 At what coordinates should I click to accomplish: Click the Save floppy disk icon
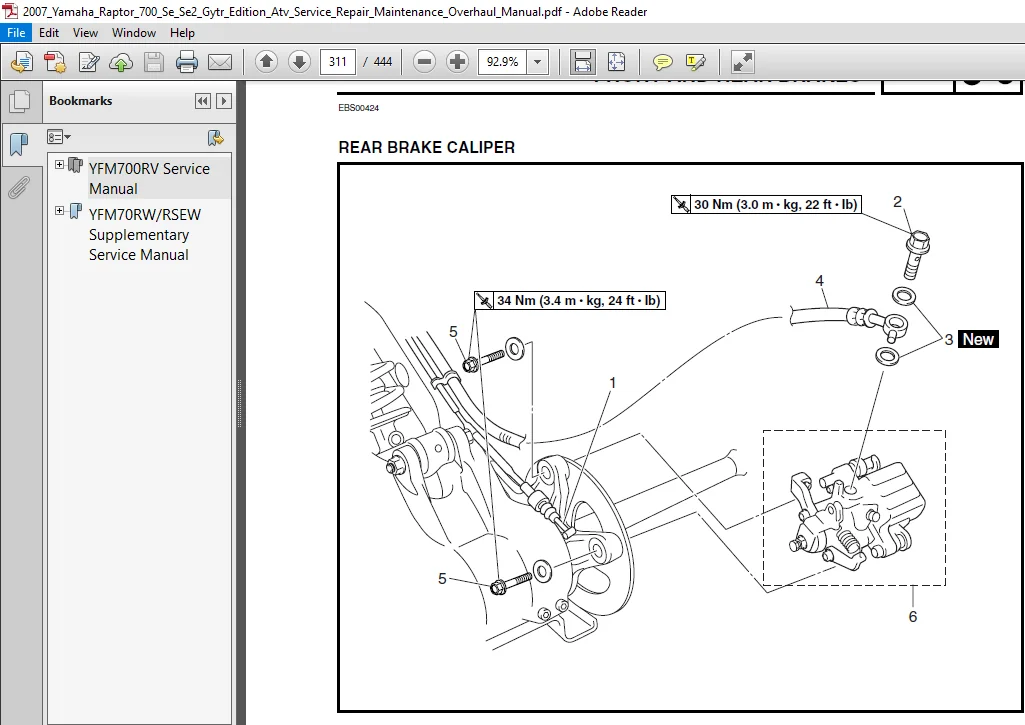(154, 62)
